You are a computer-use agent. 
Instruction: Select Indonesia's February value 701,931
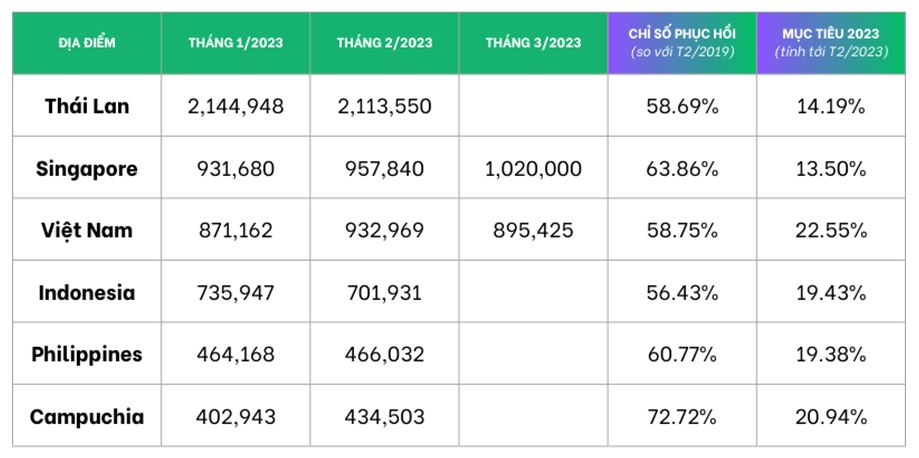[385, 293]
